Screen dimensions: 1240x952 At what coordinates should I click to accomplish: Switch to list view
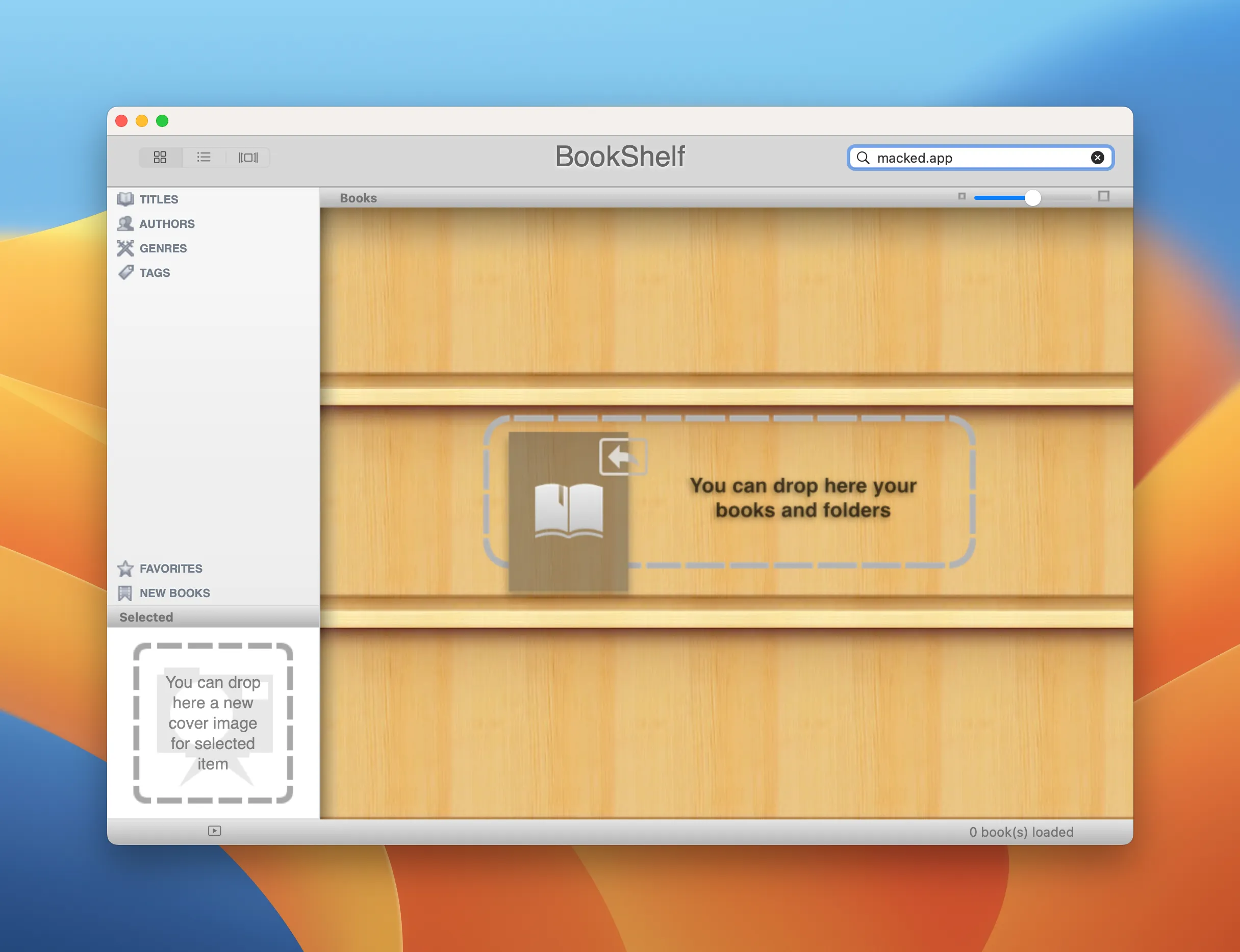pyautogui.click(x=204, y=157)
